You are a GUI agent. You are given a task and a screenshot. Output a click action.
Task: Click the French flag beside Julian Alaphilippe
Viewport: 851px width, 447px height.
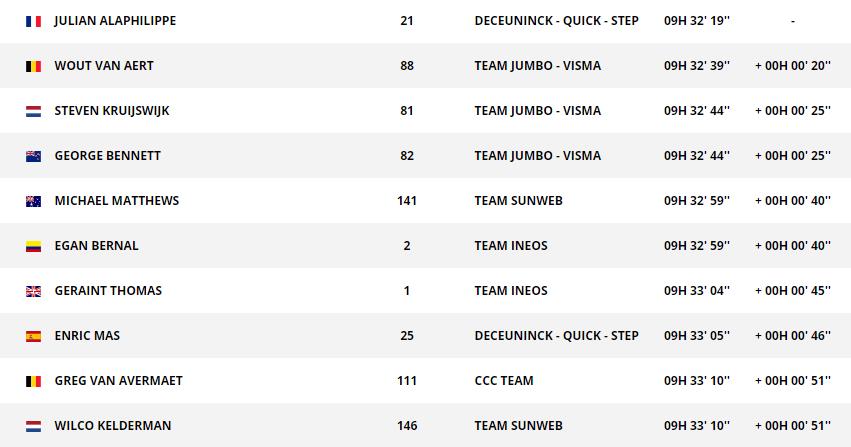point(33,21)
